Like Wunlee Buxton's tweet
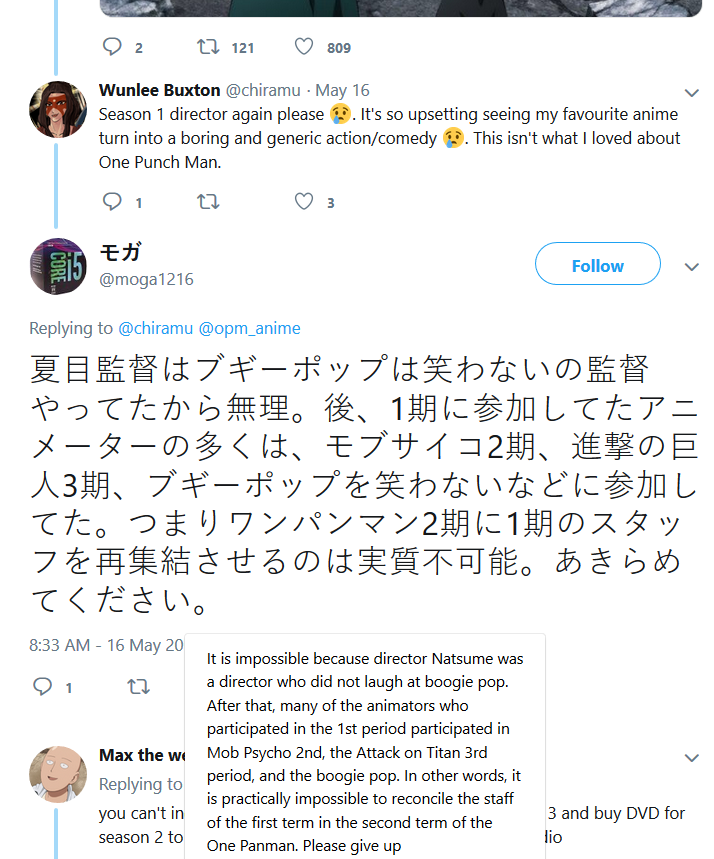 pos(304,202)
